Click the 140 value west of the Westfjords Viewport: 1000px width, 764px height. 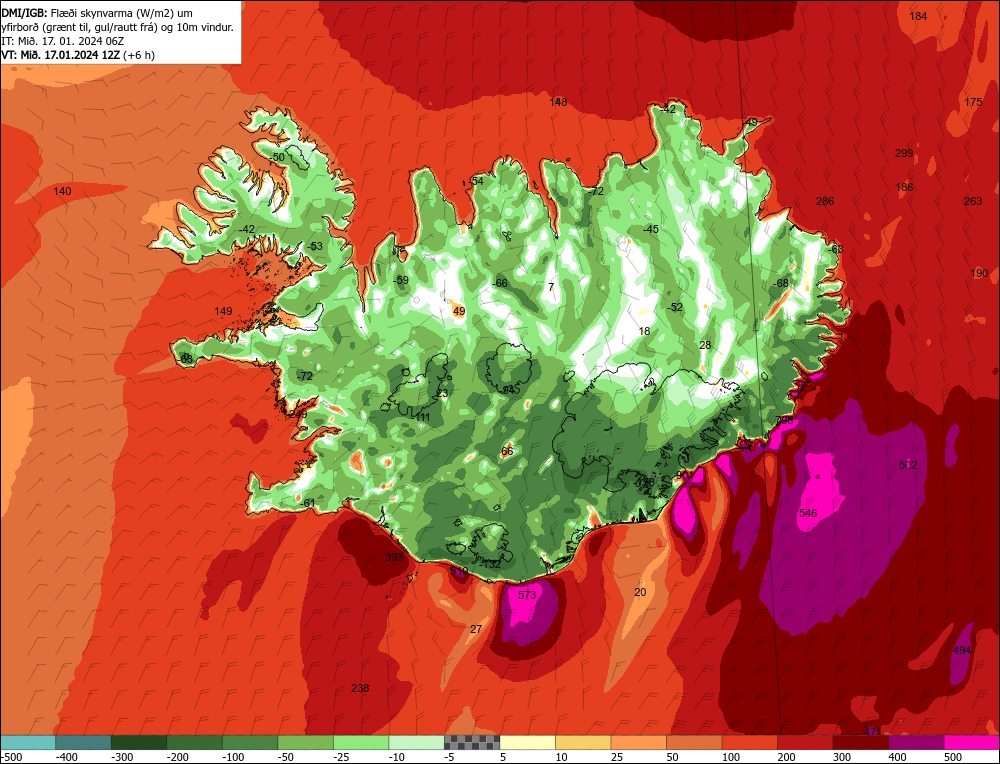(x=62, y=191)
